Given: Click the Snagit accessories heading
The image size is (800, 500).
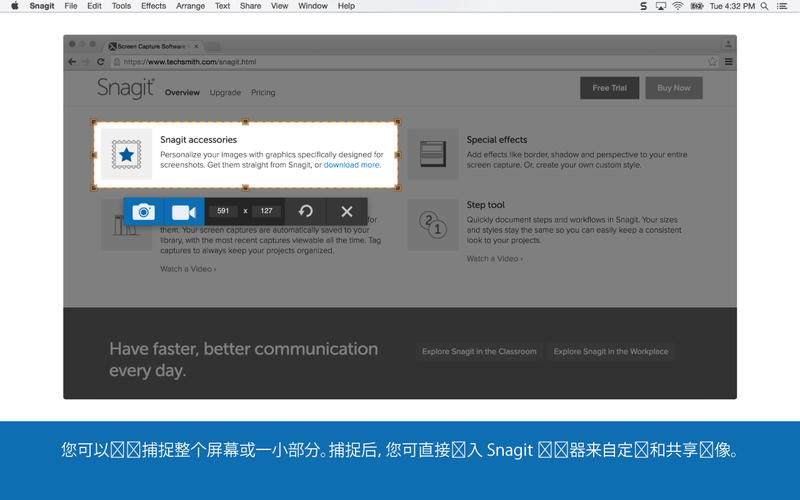Looking at the screenshot, I should [x=198, y=139].
